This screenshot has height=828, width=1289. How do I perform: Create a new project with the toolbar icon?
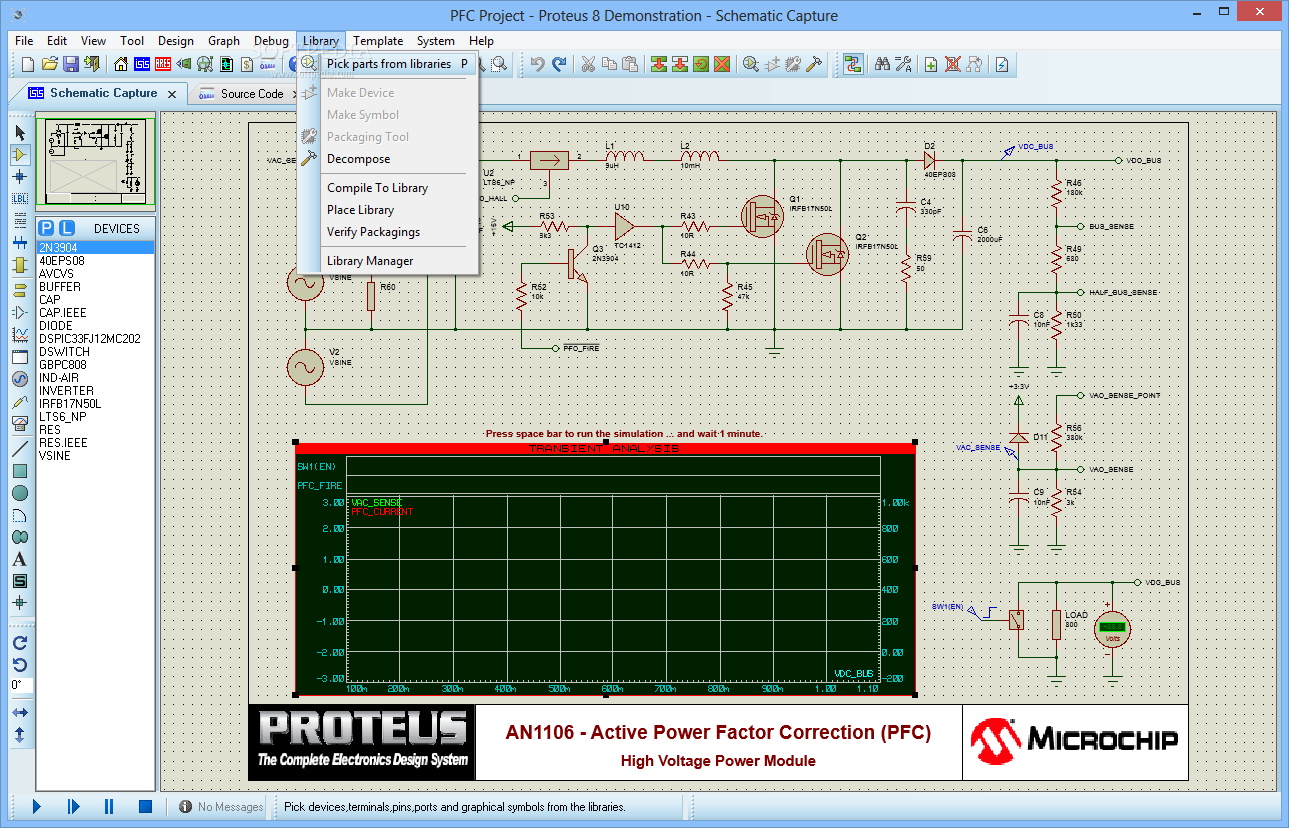pos(28,64)
